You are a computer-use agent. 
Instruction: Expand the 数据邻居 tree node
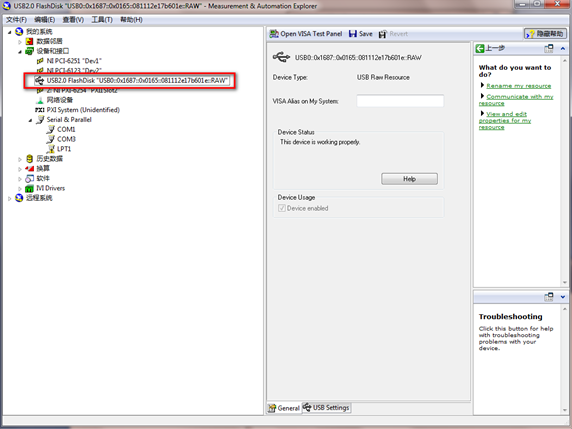coord(20,42)
